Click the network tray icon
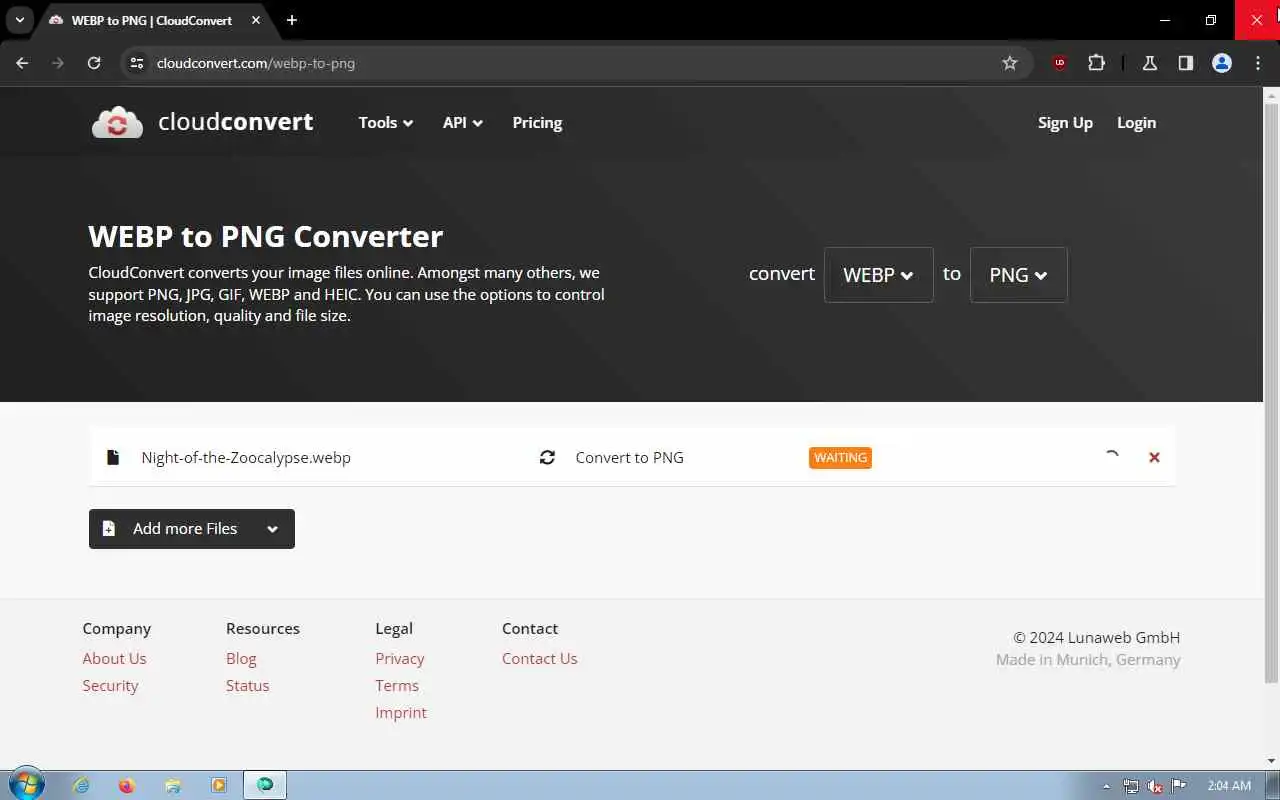Image resolution: width=1280 pixels, height=800 pixels. pos(1131,786)
